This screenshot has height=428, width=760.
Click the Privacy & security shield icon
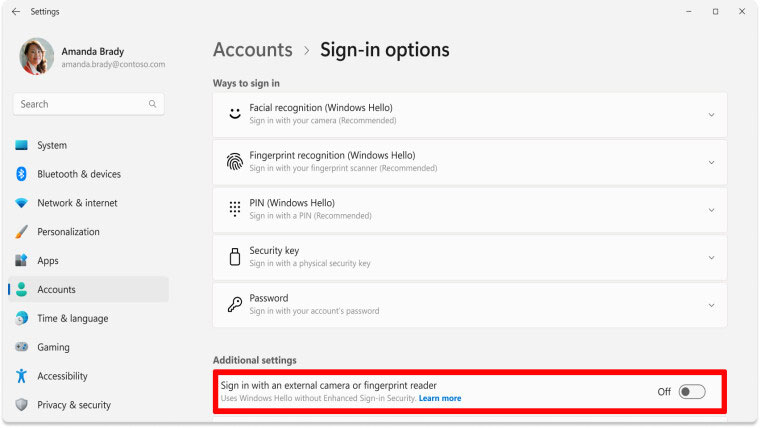21,405
